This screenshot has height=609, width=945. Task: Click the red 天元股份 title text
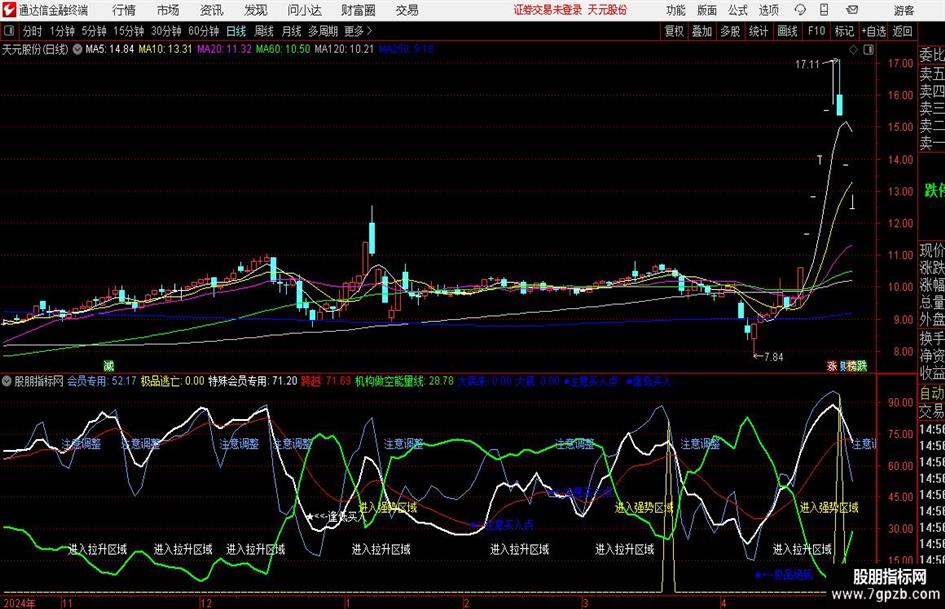pos(608,10)
